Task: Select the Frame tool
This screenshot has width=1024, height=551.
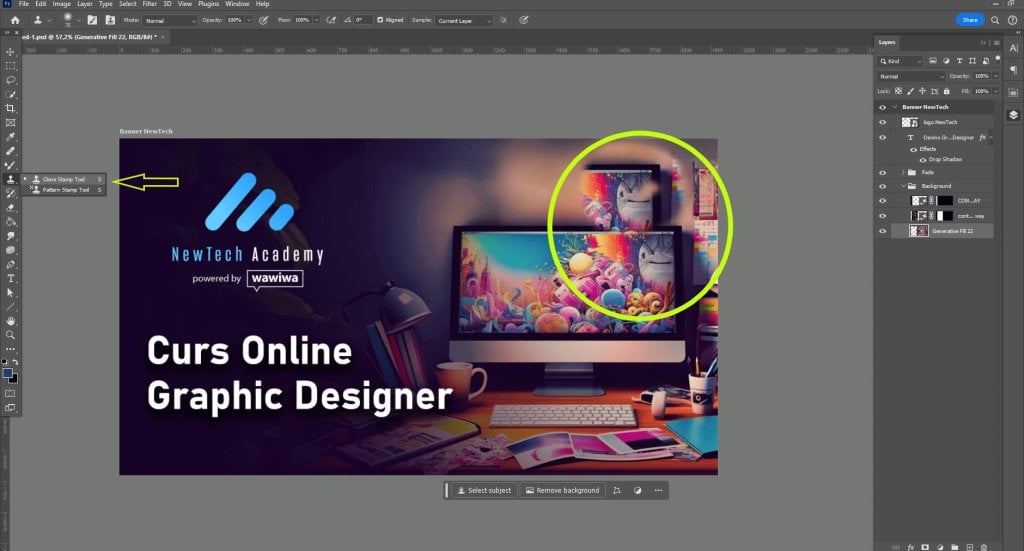Action: [x=10, y=123]
